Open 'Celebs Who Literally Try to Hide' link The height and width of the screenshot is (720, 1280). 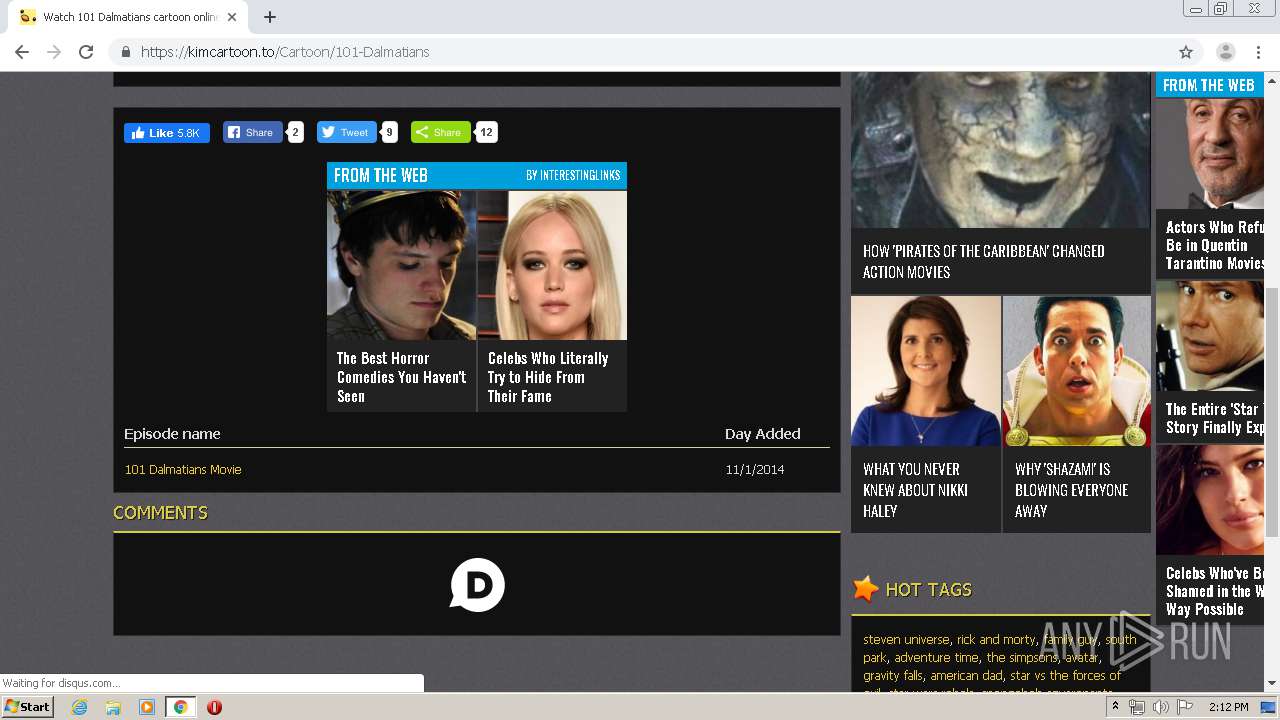pyautogui.click(x=548, y=377)
